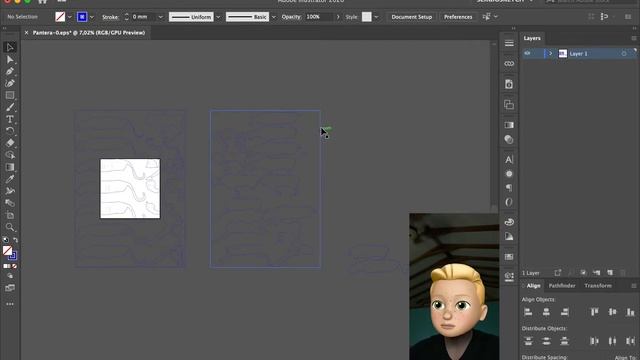Open the Transparency panel dock icon

pyautogui.click(x=509, y=140)
